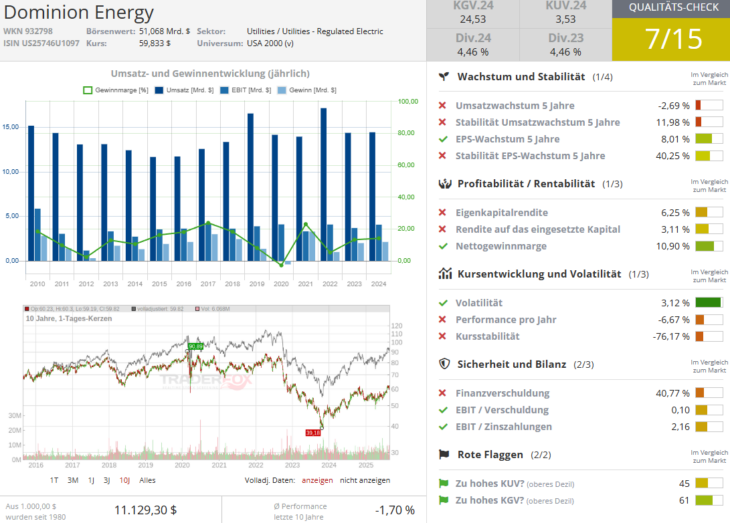
Task: Click the laurel icon beside Profitabilität / Rentabilität
Action: pos(445,184)
